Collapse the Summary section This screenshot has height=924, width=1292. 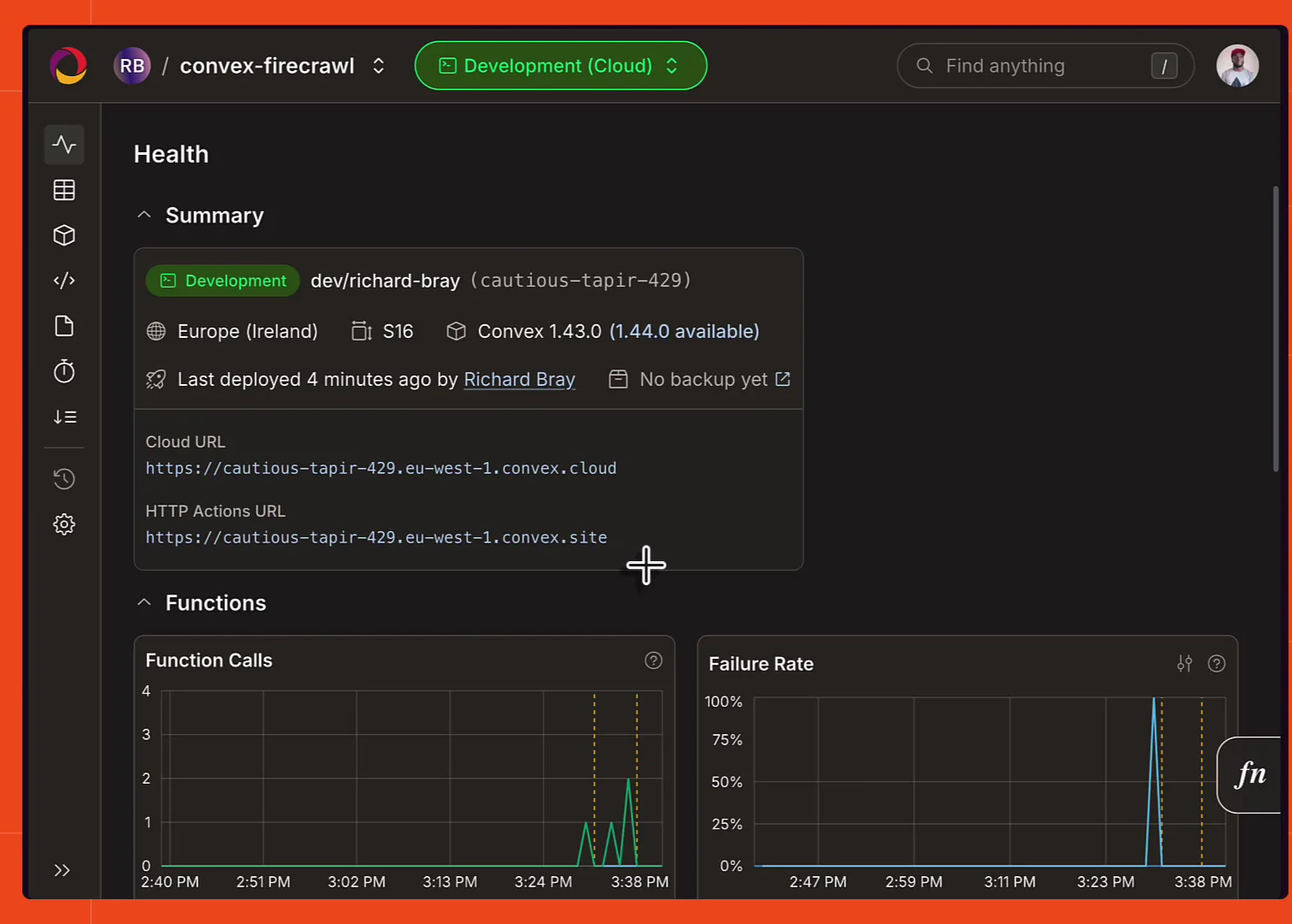144,215
